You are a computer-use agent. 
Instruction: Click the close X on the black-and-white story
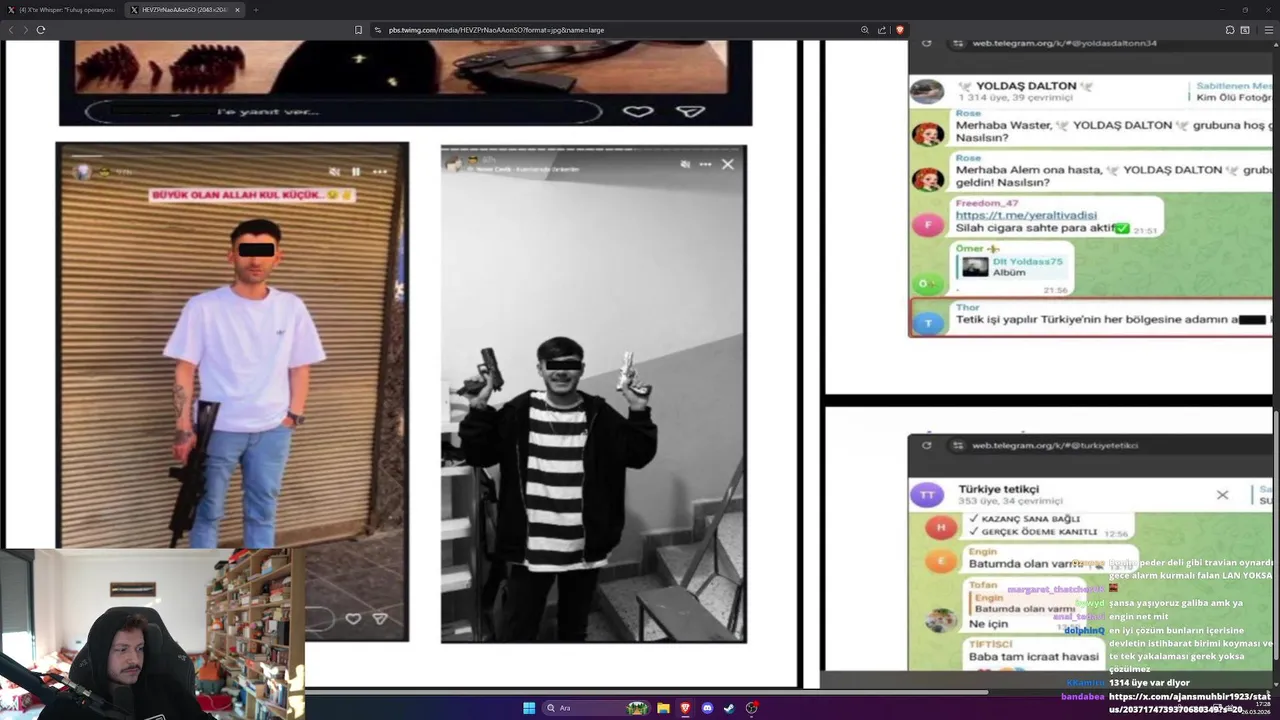pos(727,164)
